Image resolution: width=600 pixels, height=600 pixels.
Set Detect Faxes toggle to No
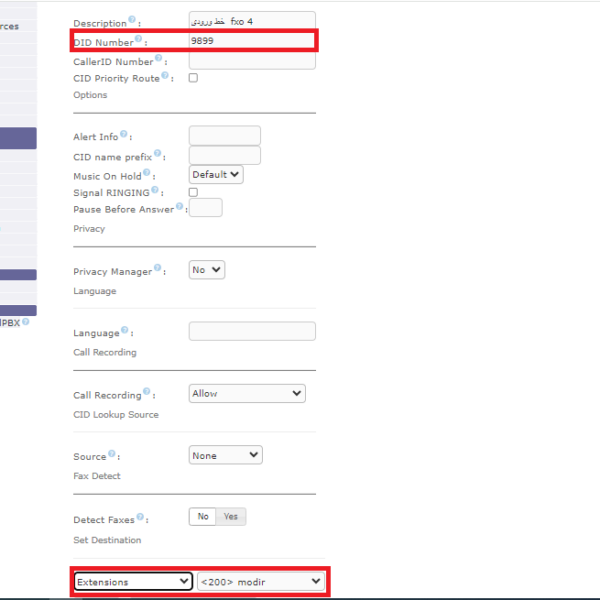[203, 517]
